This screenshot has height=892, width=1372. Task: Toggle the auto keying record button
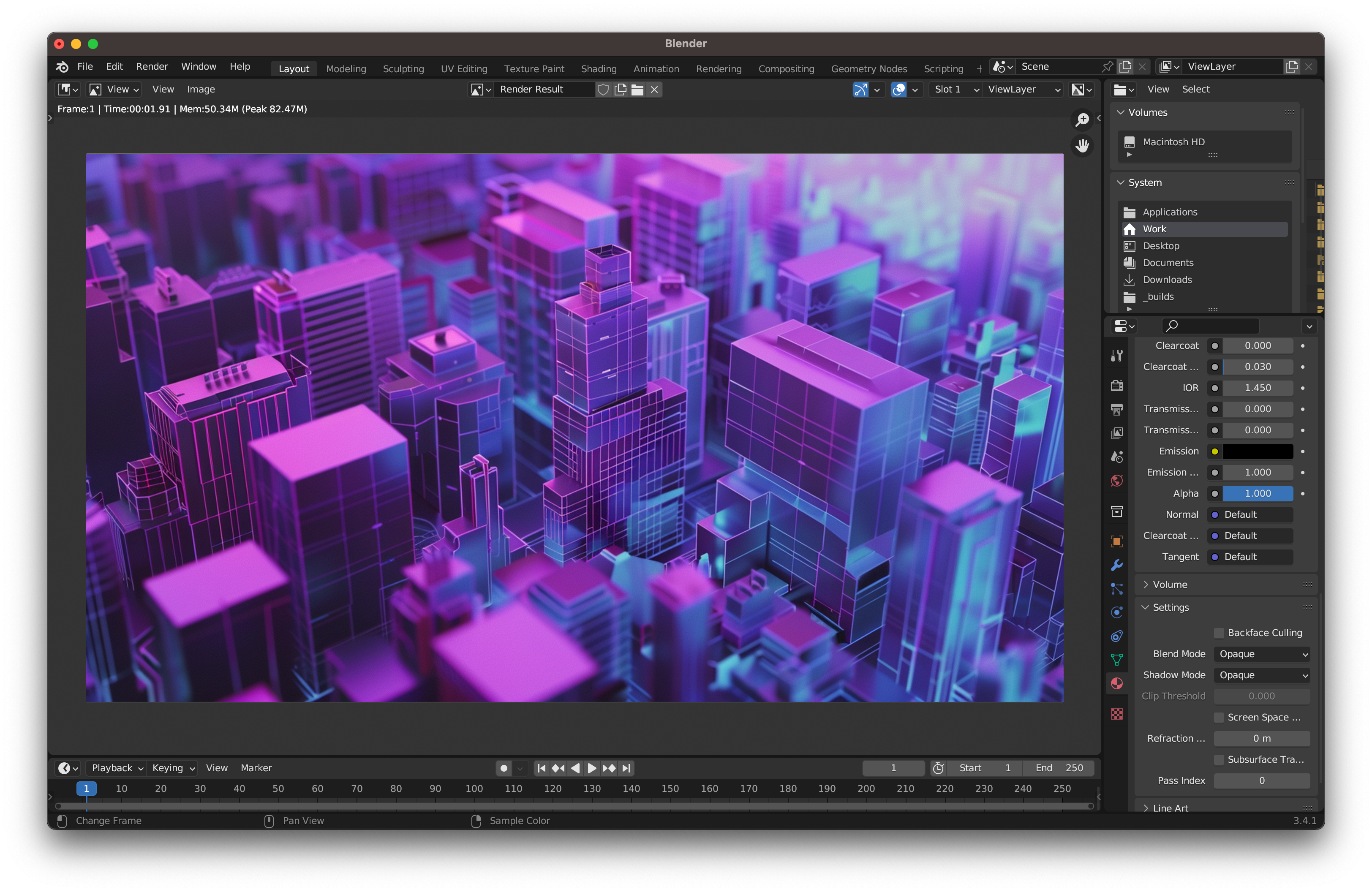click(x=503, y=768)
